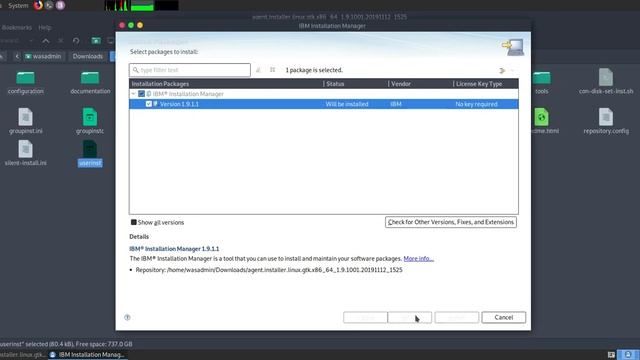Click the stop icon in file manager toolbar

[x=61, y=41]
